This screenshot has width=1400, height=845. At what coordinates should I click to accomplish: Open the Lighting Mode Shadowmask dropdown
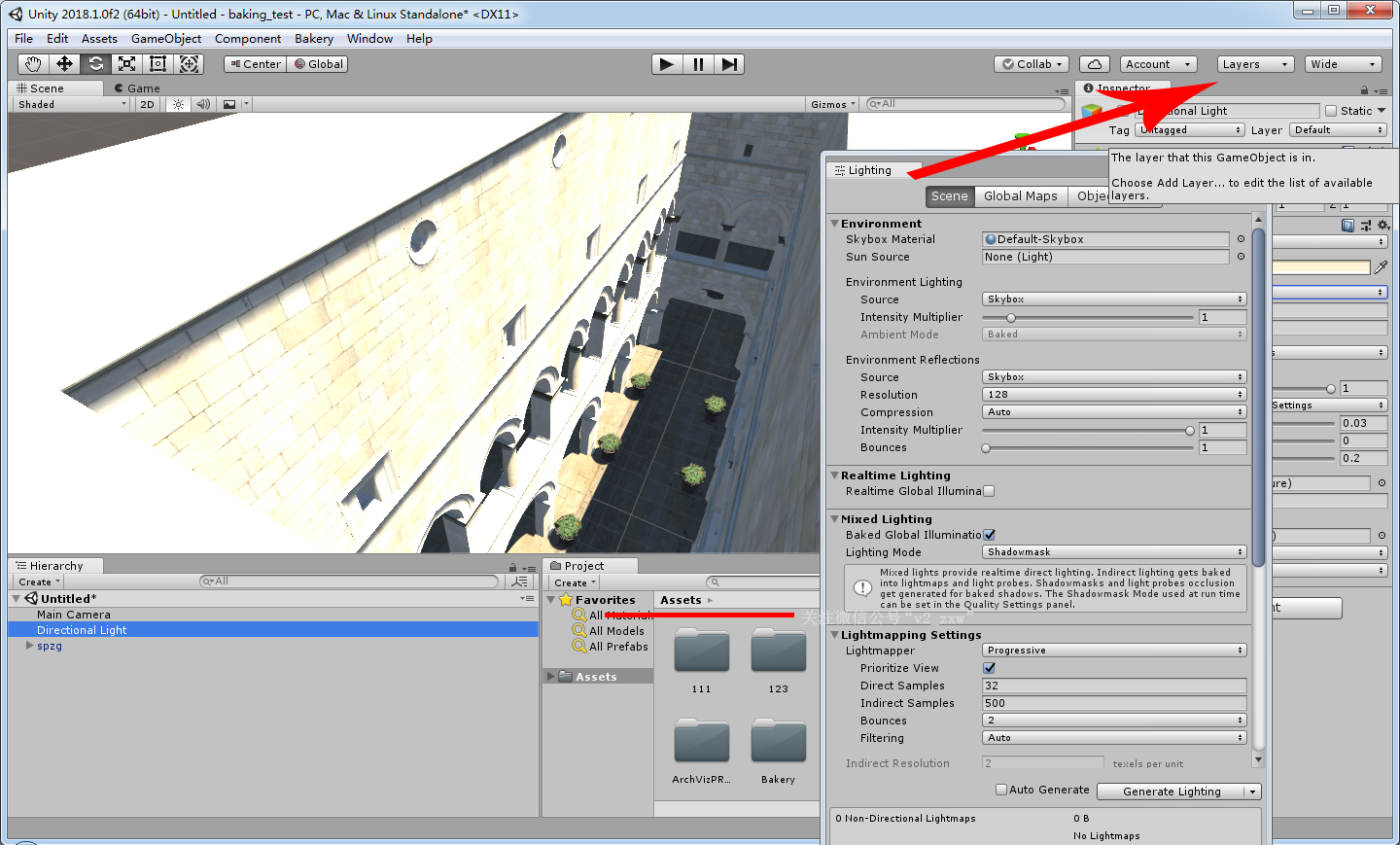[1114, 552]
